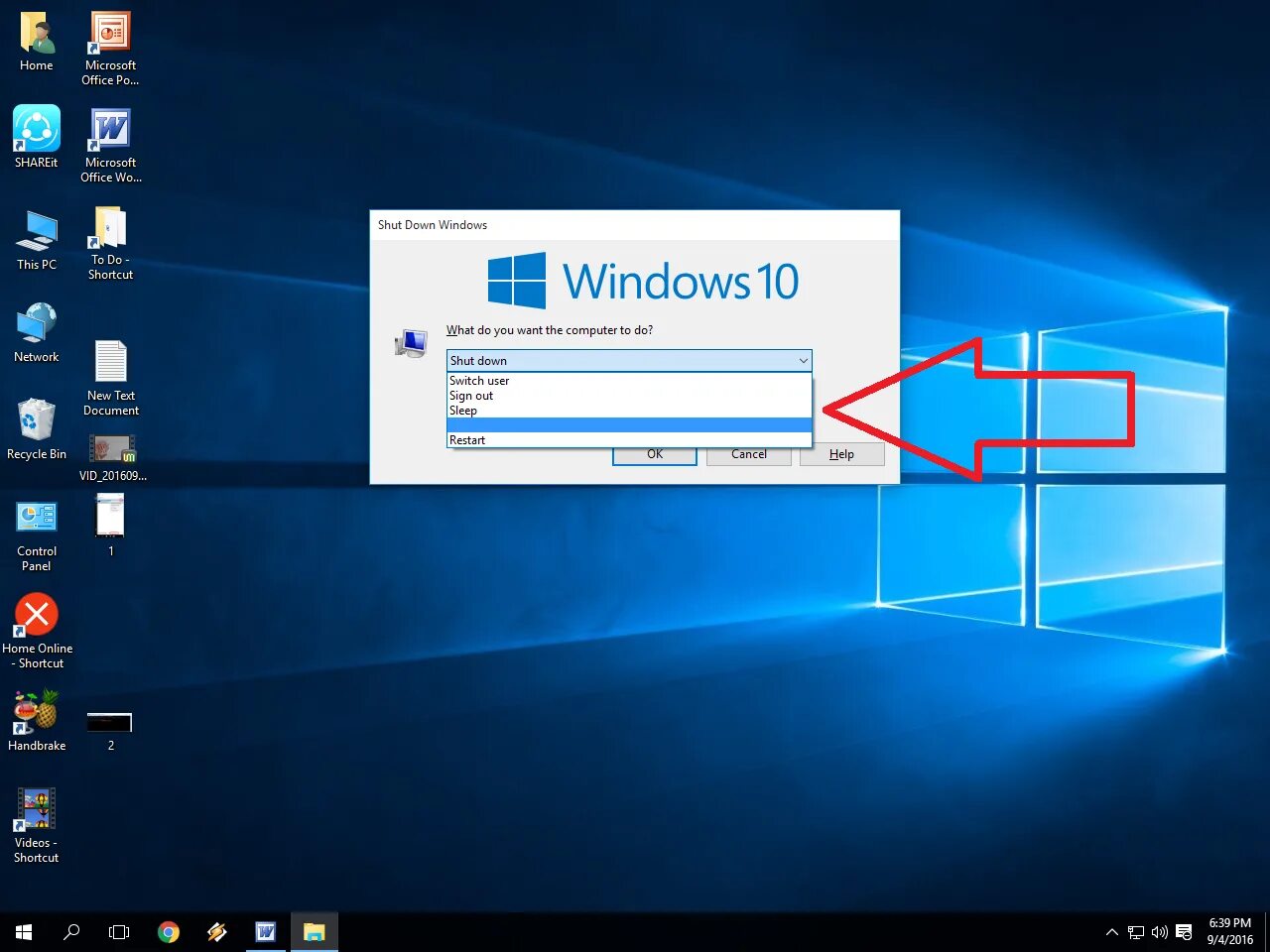Select the desktop file named 1
This screenshot has height=952, width=1270.
[110, 527]
